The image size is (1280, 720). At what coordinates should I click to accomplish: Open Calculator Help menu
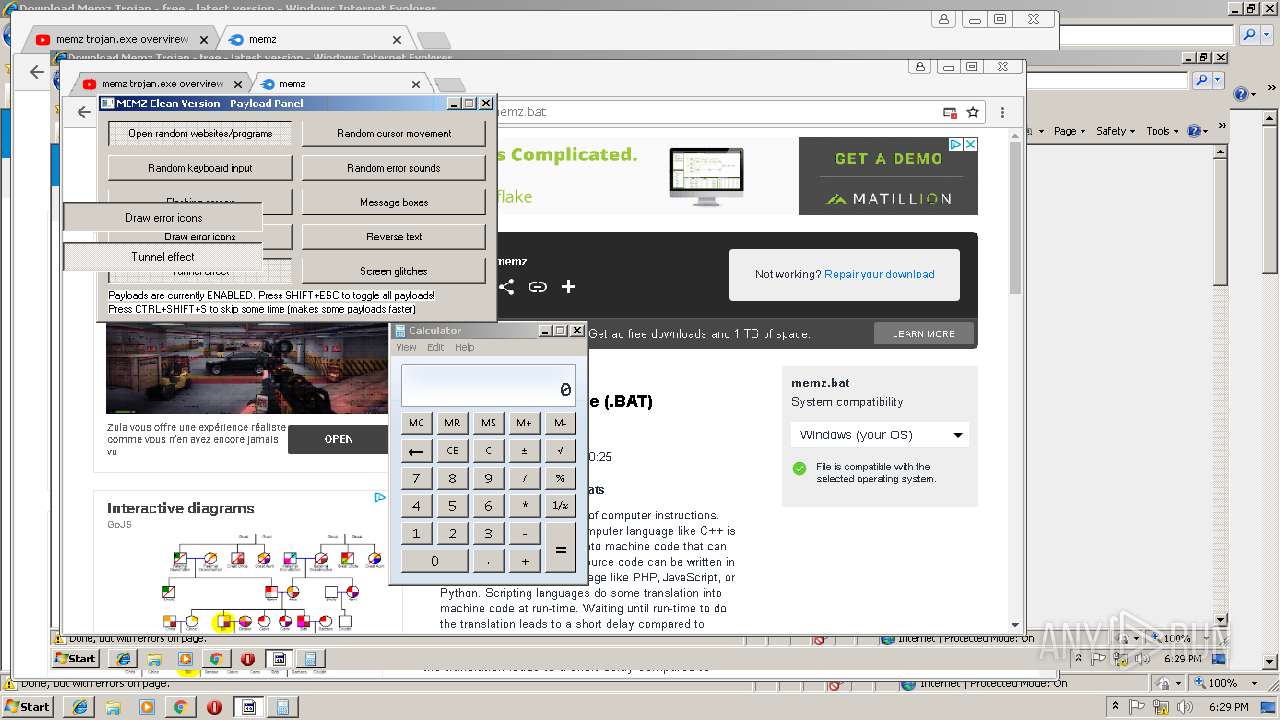pyautogui.click(x=465, y=348)
